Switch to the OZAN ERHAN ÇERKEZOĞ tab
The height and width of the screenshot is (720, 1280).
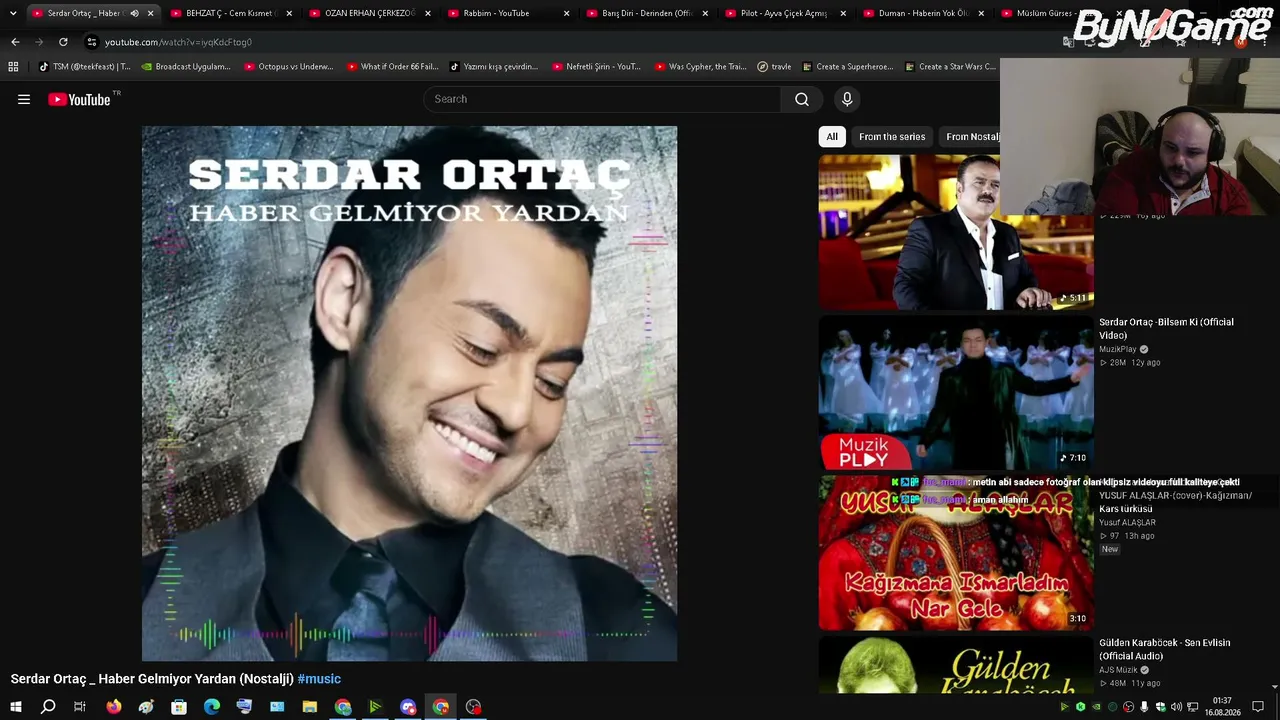pyautogui.click(x=369, y=13)
